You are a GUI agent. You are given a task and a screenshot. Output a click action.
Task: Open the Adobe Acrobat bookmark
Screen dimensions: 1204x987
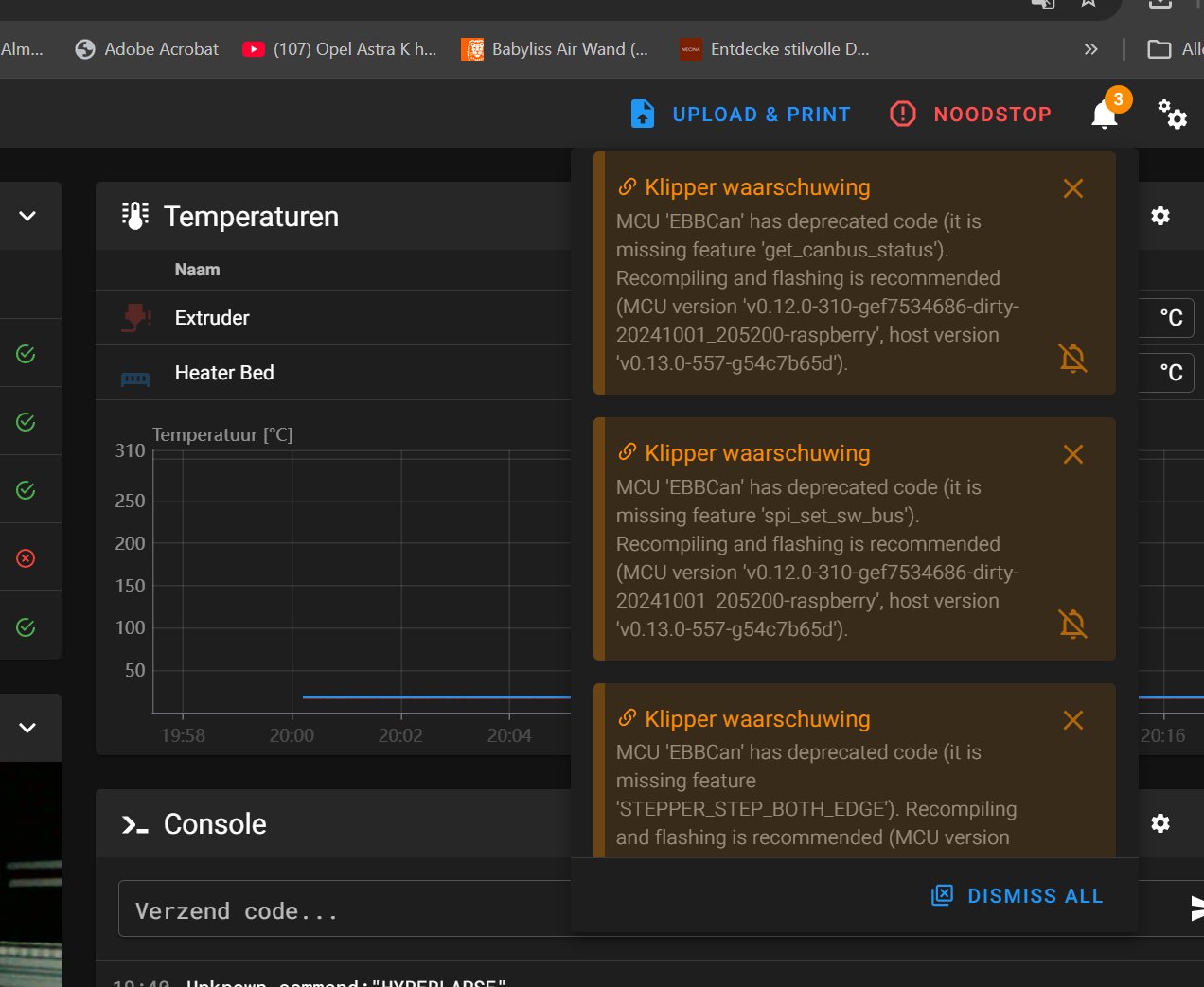[147, 49]
